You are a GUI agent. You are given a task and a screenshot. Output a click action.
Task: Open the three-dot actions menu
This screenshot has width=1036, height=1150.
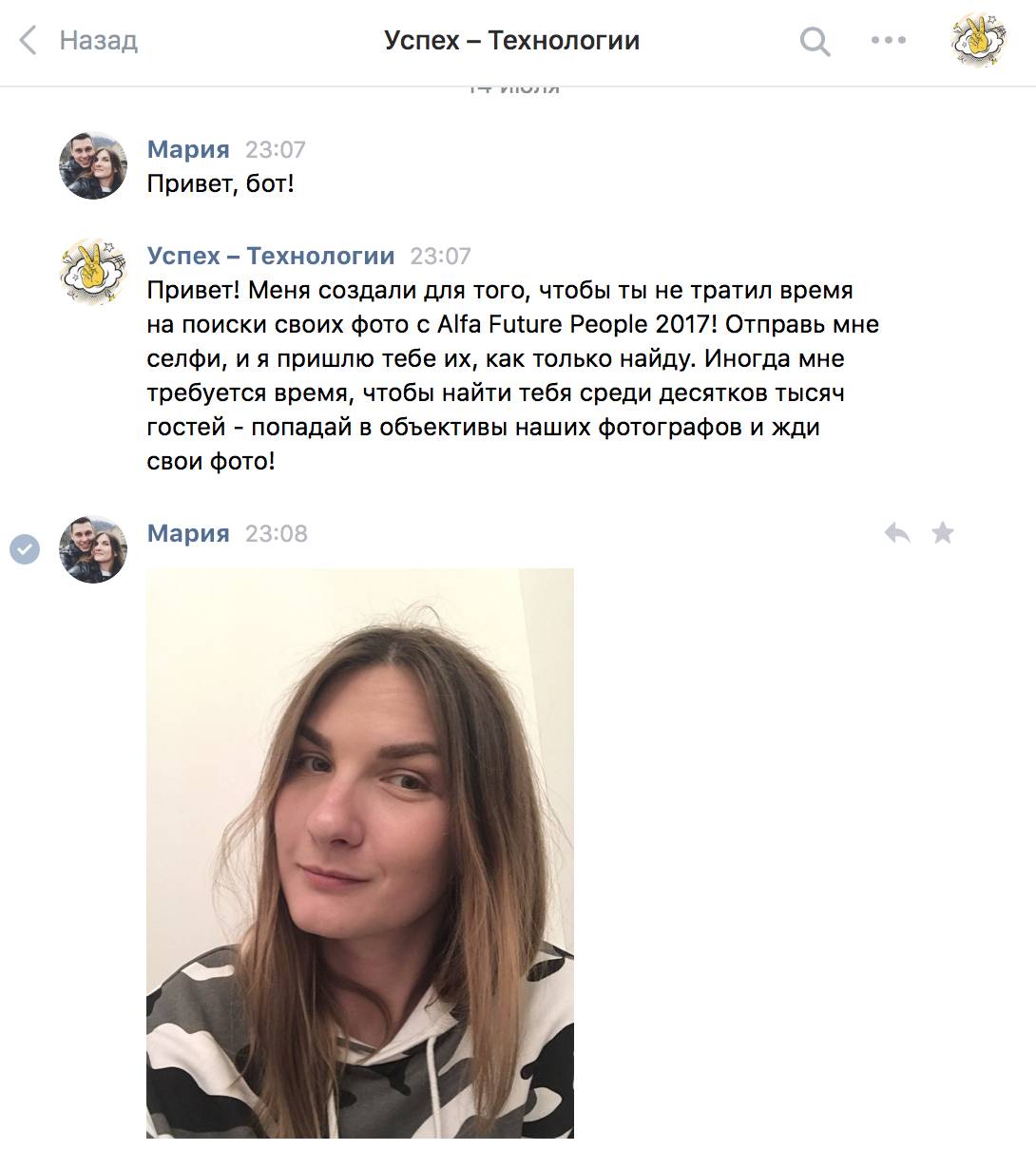coord(889,40)
